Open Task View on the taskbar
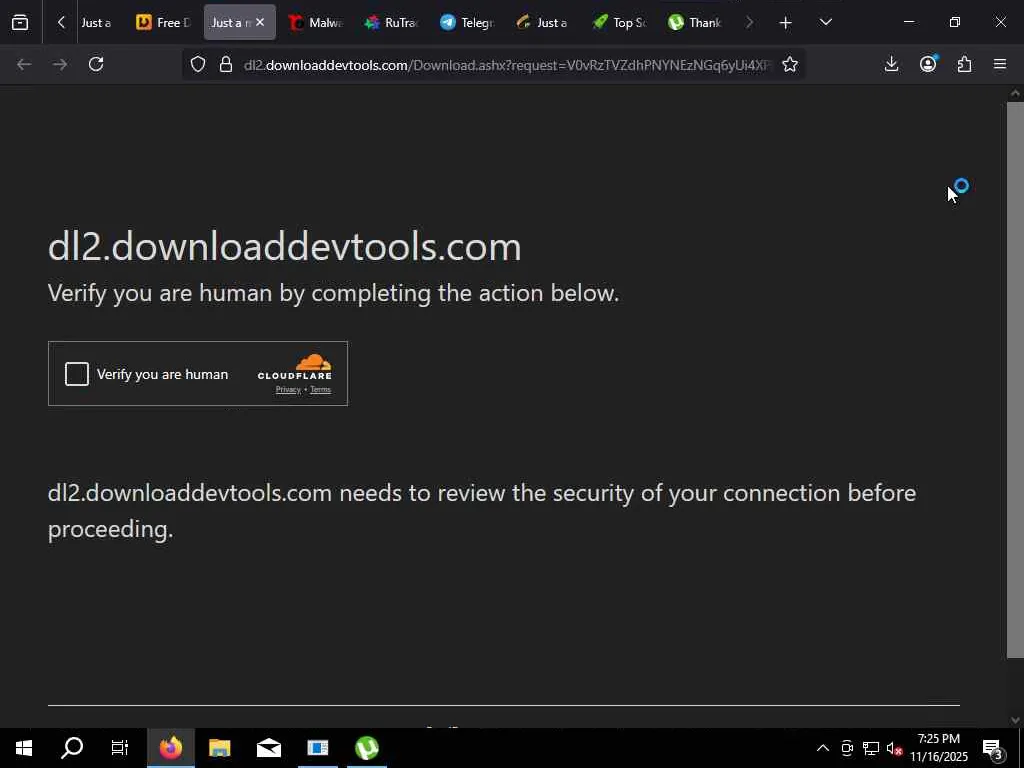The image size is (1024, 768). point(120,748)
